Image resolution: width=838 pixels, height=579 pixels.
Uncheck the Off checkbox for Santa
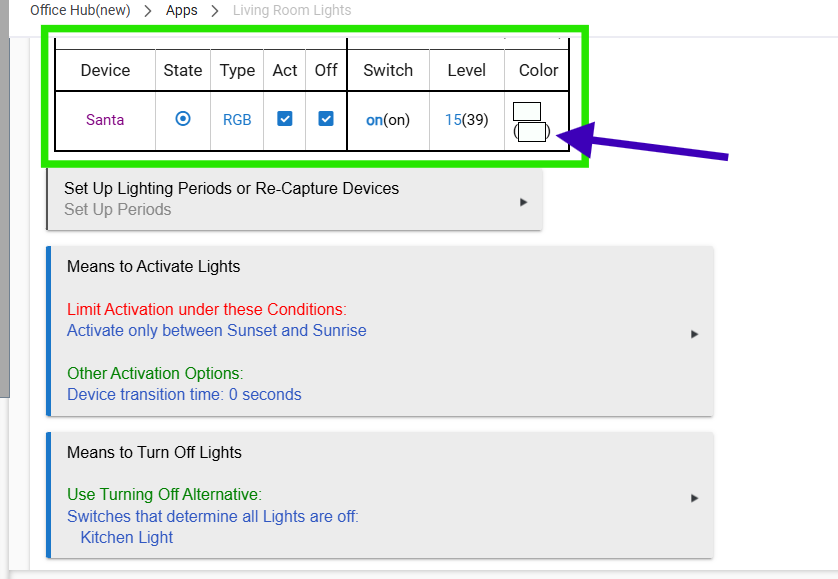tap(326, 119)
